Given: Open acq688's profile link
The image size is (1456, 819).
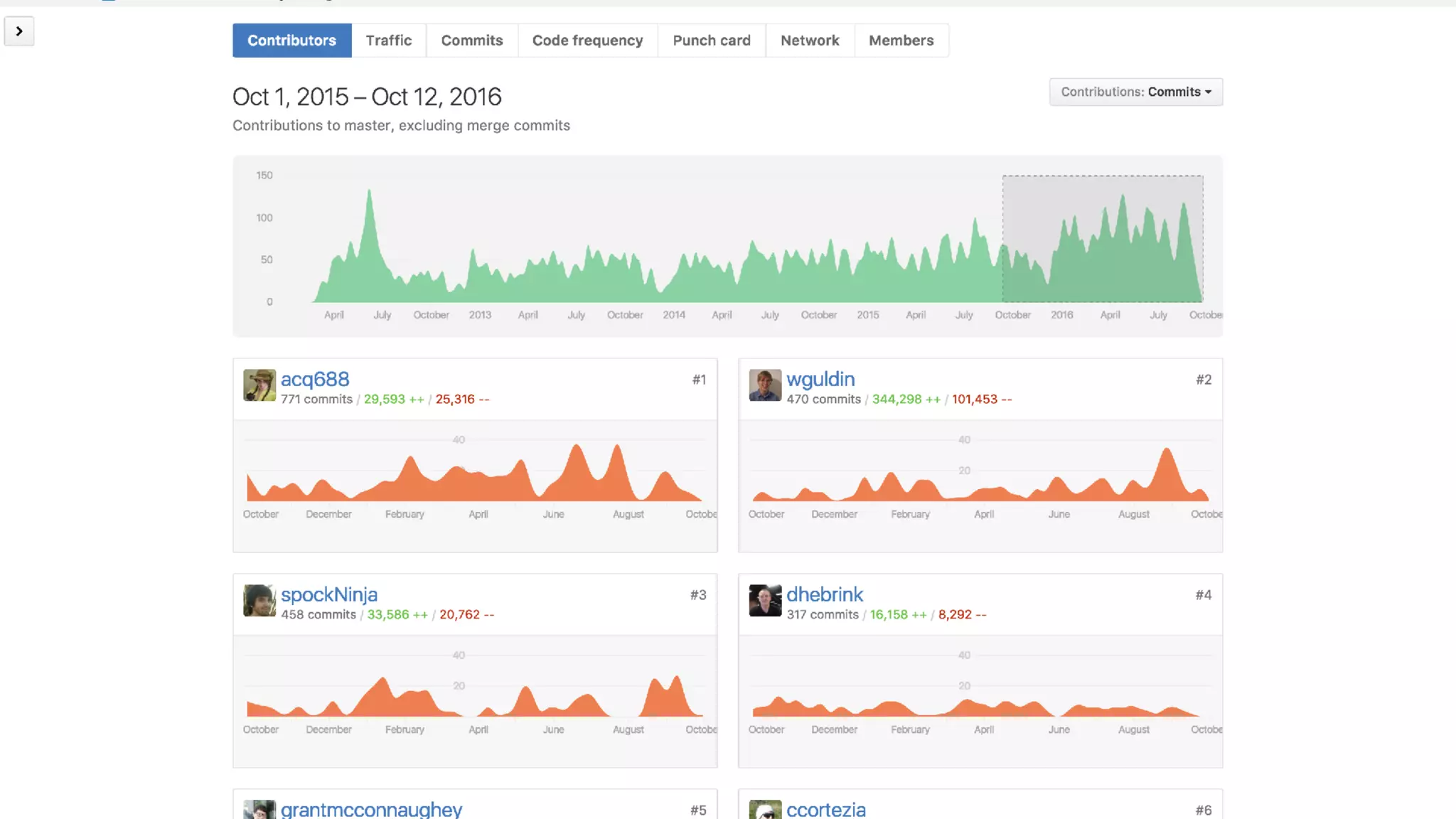Looking at the screenshot, I should pos(315,379).
